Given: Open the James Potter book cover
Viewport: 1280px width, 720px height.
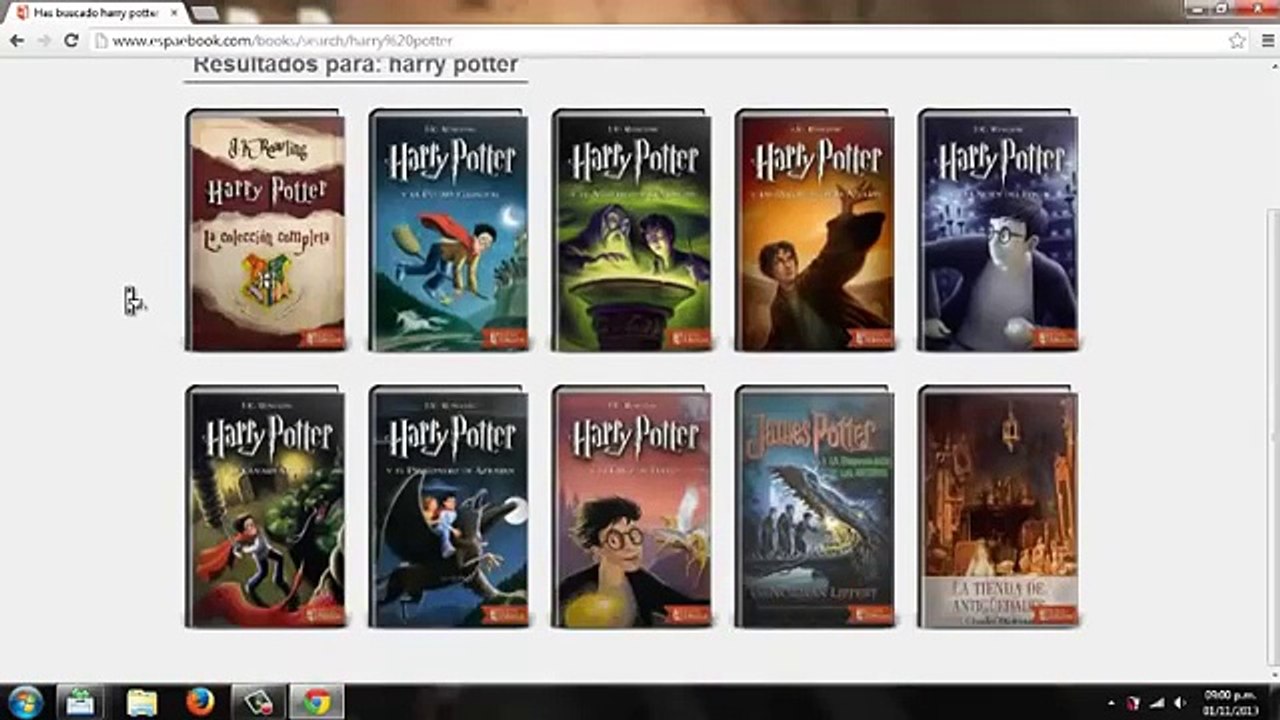Looking at the screenshot, I should click(815, 507).
